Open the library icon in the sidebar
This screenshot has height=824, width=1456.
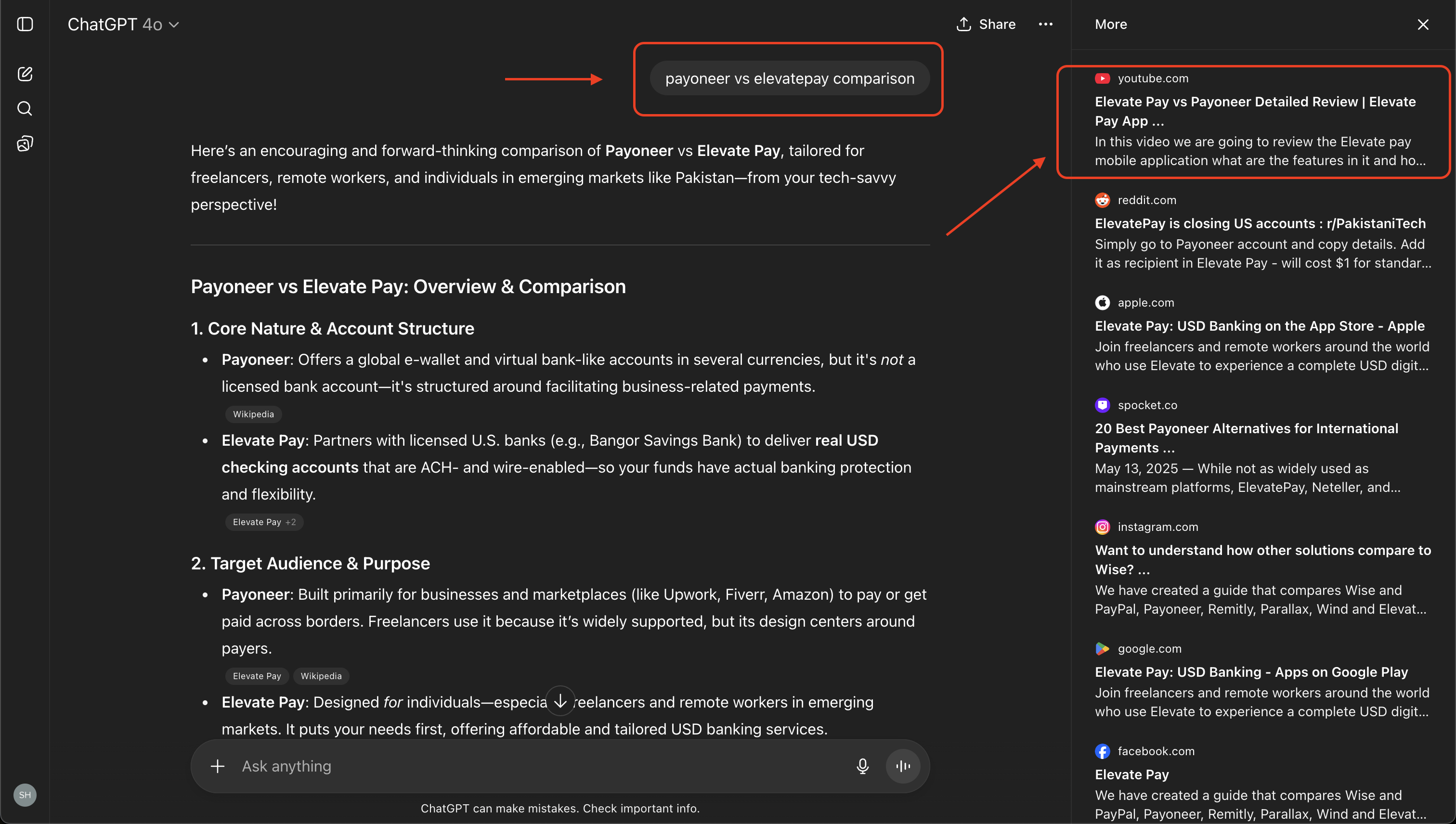[x=25, y=143]
